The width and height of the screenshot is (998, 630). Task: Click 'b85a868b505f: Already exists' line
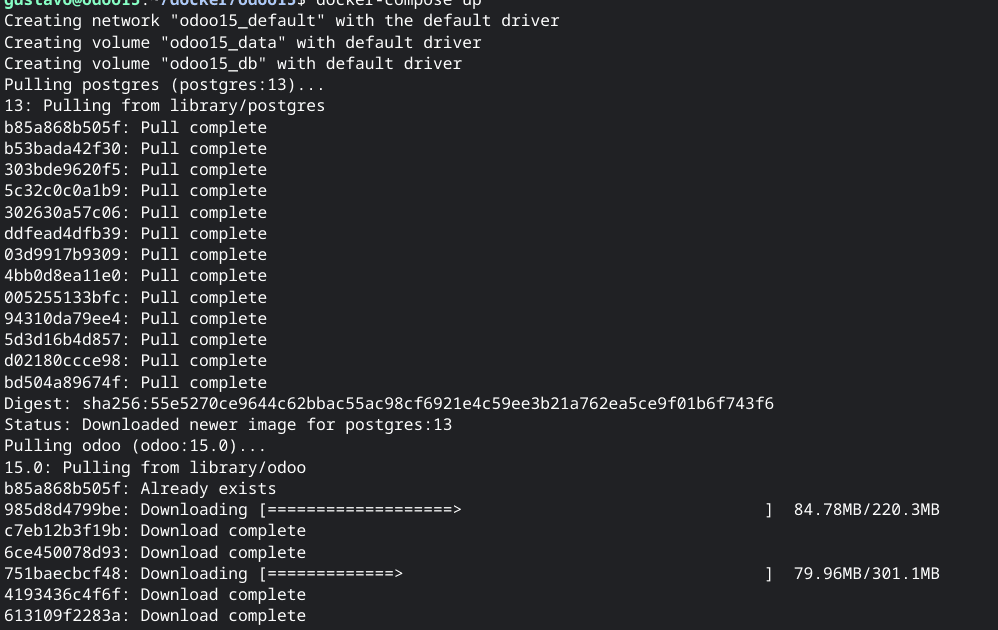tap(140, 489)
